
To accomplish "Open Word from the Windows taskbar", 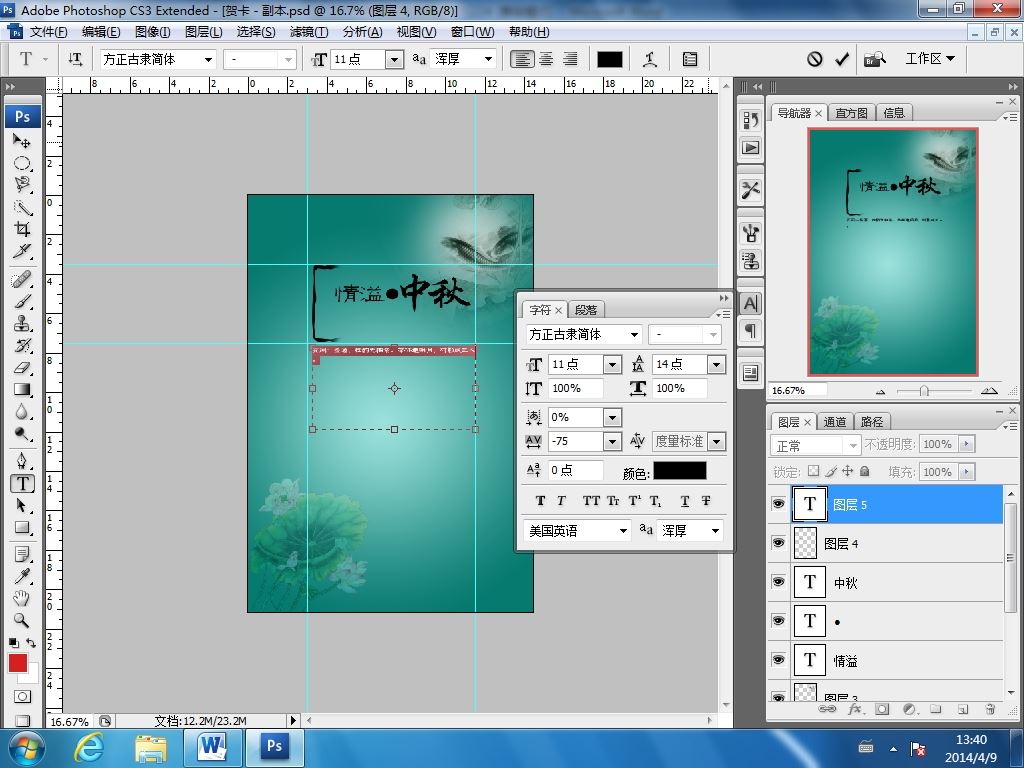I will pyautogui.click(x=213, y=746).
